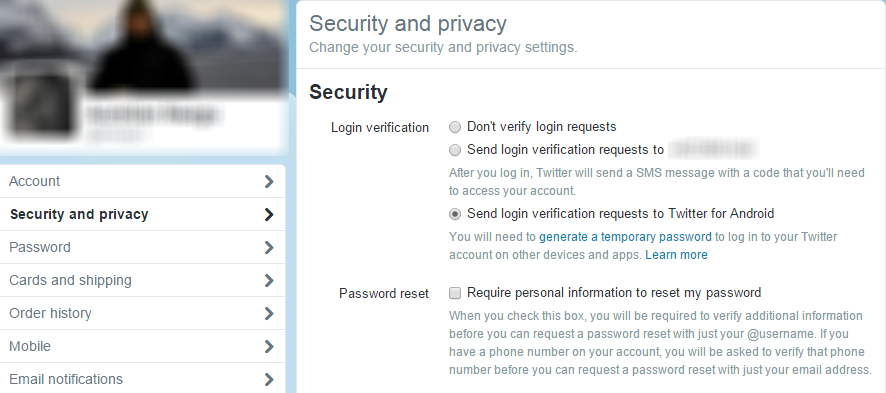The width and height of the screenshot is (886, 393).
Task: Choose verification requests to Twitter for Android
Action: [455, 214]
